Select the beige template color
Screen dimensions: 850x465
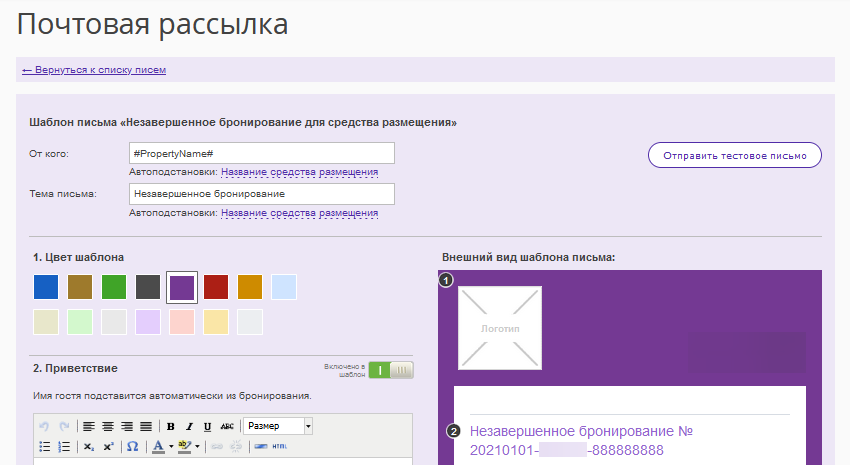pyautogui.click(x=46, y=322)
